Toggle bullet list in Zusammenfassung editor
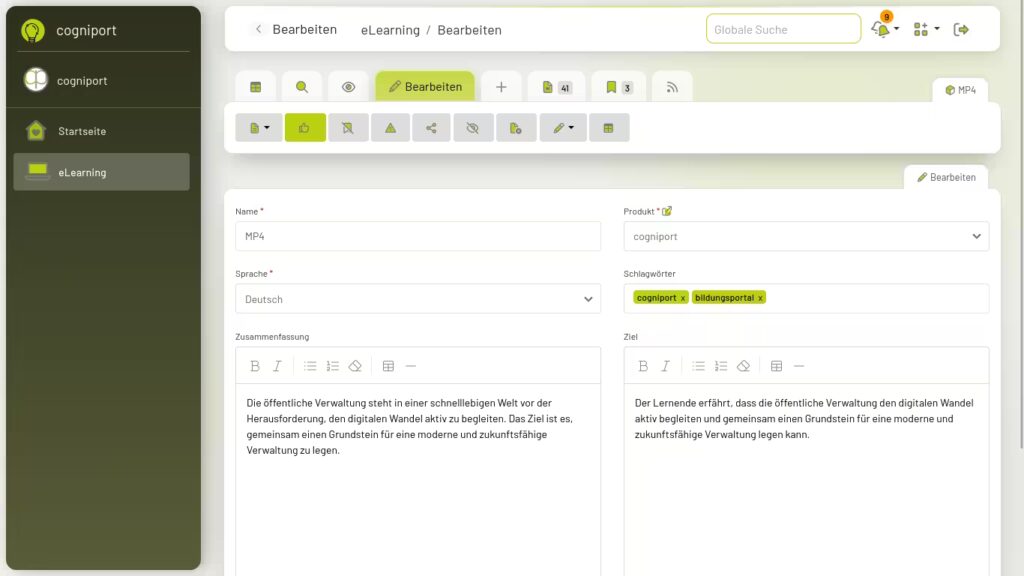The width and height of the screenshot is (1024, 576). (x=310, y=366)
